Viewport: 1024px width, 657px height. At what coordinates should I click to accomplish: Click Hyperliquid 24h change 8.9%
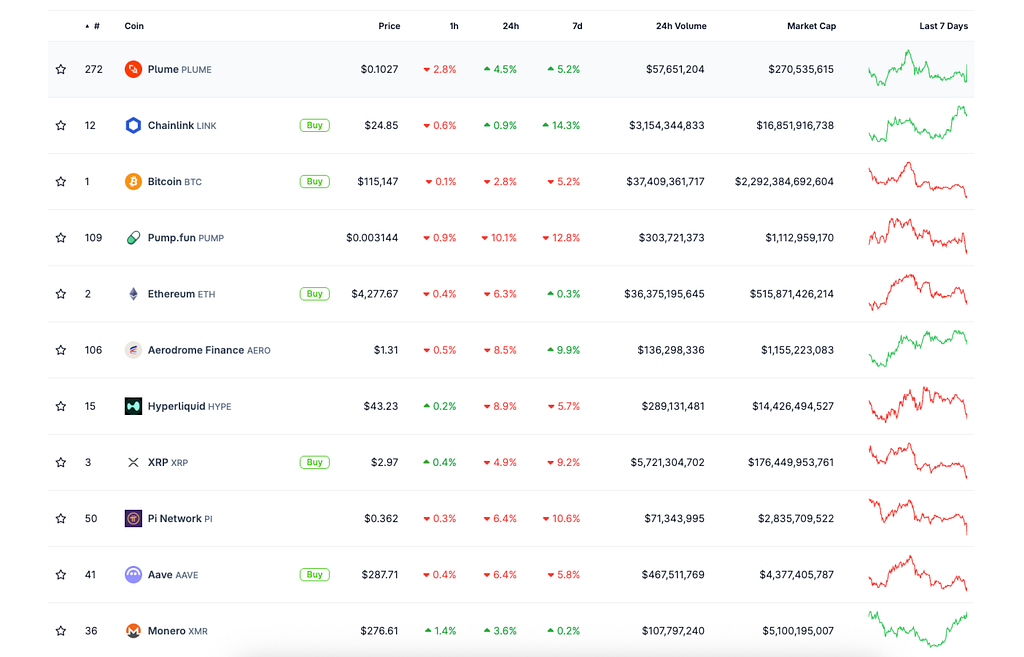pyautogui.click(x=500, y=406)
